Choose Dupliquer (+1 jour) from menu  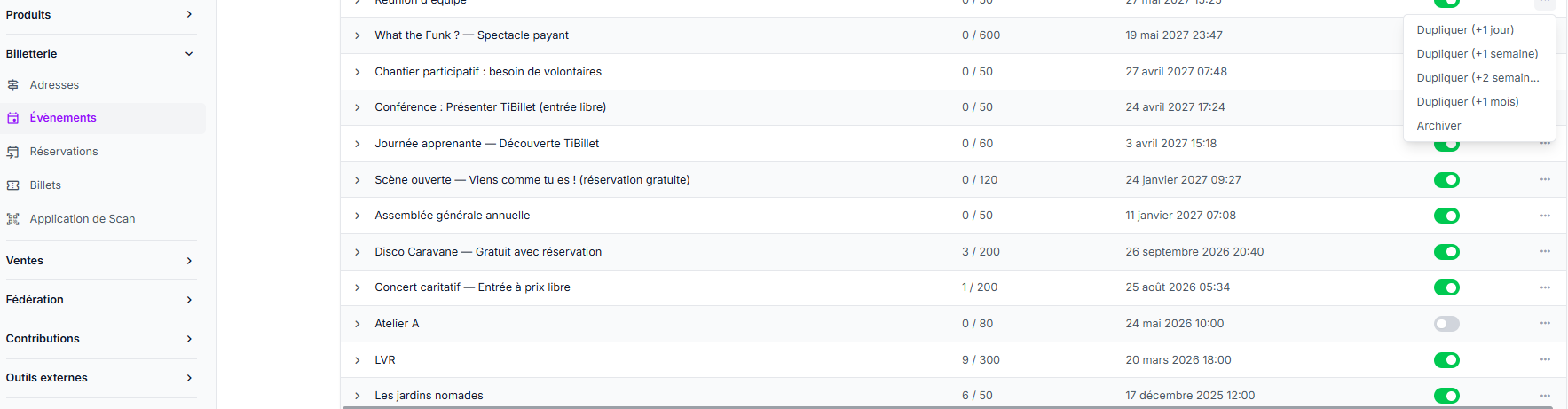(x=1465, y=30)
